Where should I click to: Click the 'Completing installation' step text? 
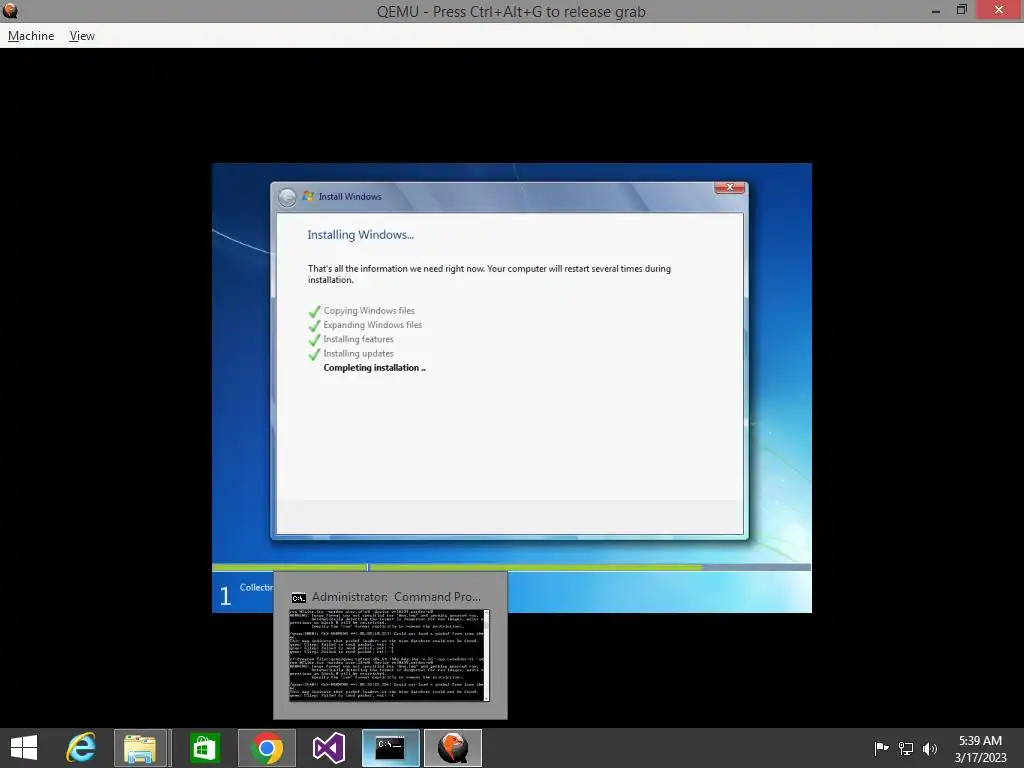[374, 368]
